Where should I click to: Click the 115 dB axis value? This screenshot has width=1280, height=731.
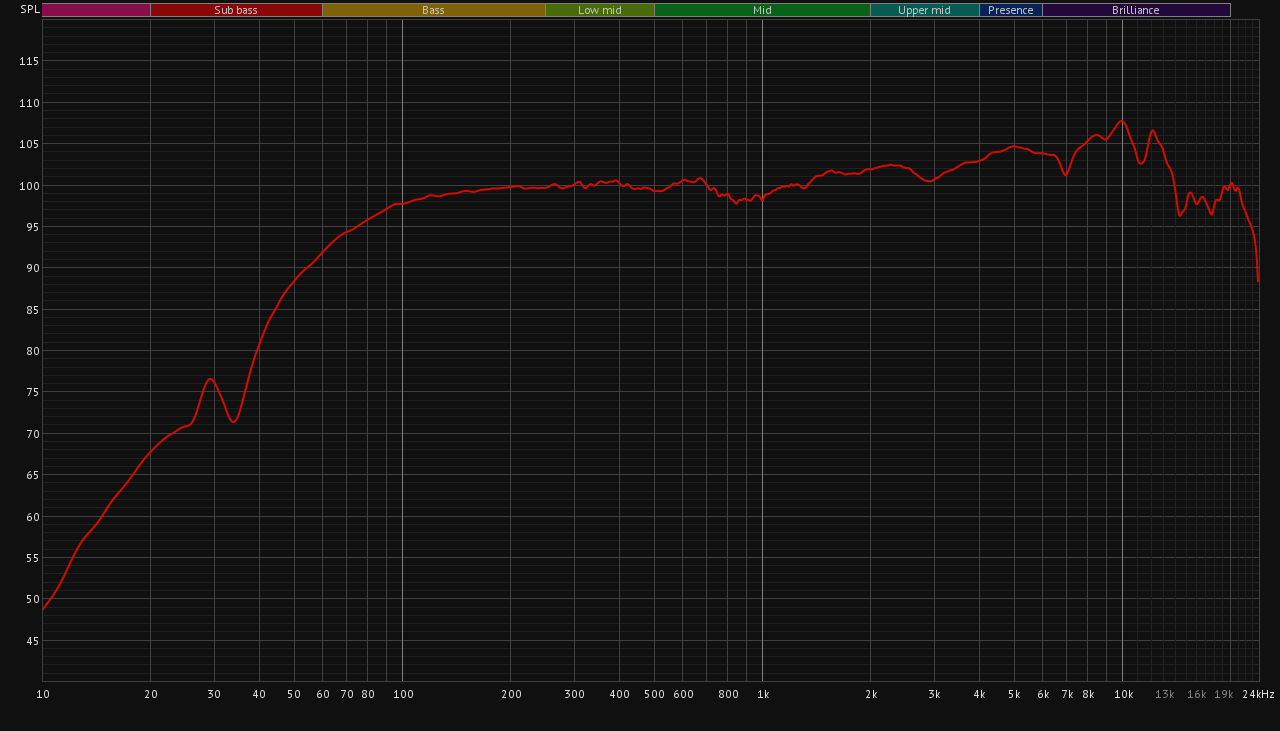[29, 61]
